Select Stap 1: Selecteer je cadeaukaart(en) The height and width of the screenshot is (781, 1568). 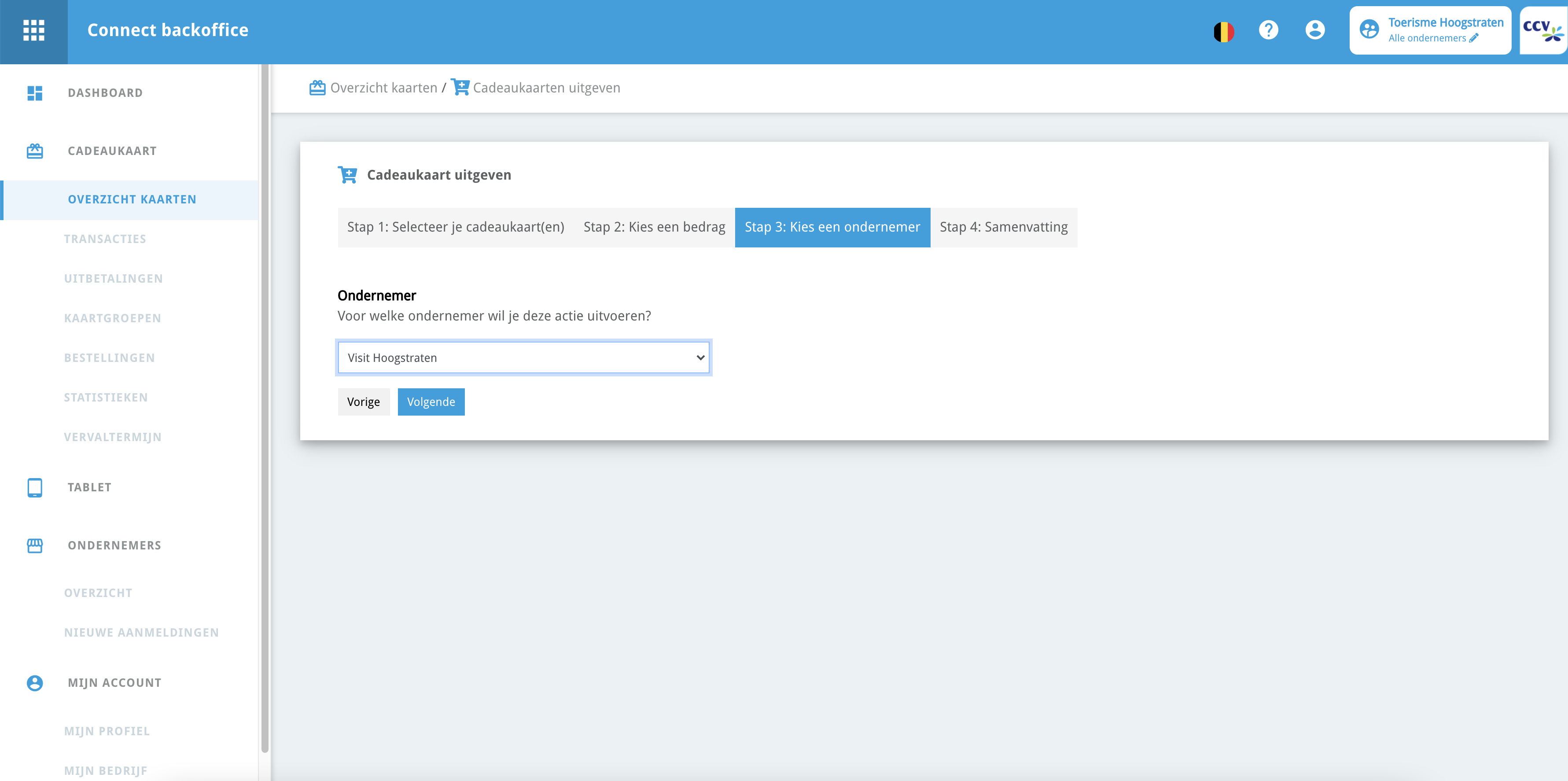click(455, 227)
